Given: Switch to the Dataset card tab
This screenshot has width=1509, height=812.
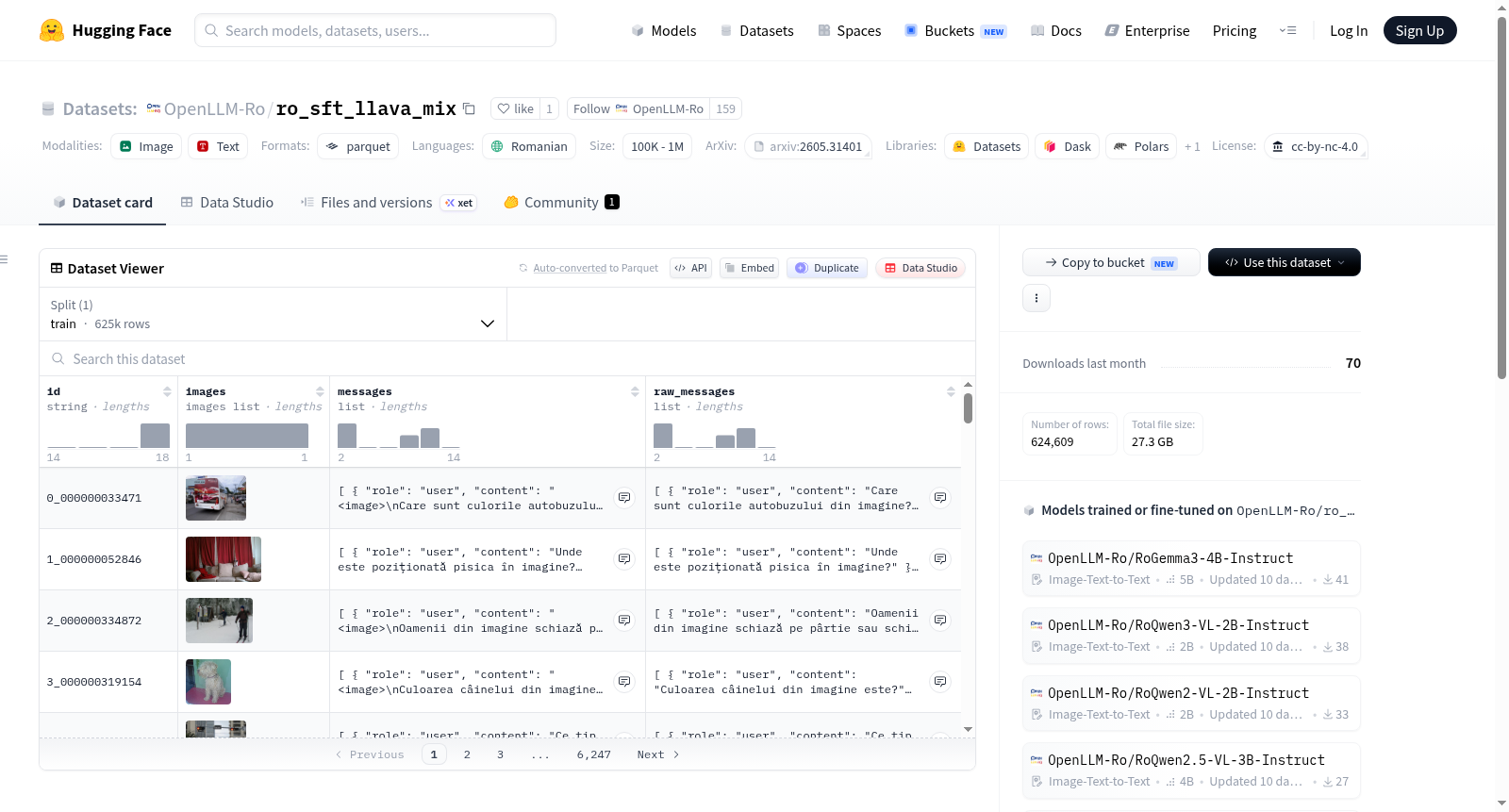Looking at the screenshot, I should tap(102, 203).
